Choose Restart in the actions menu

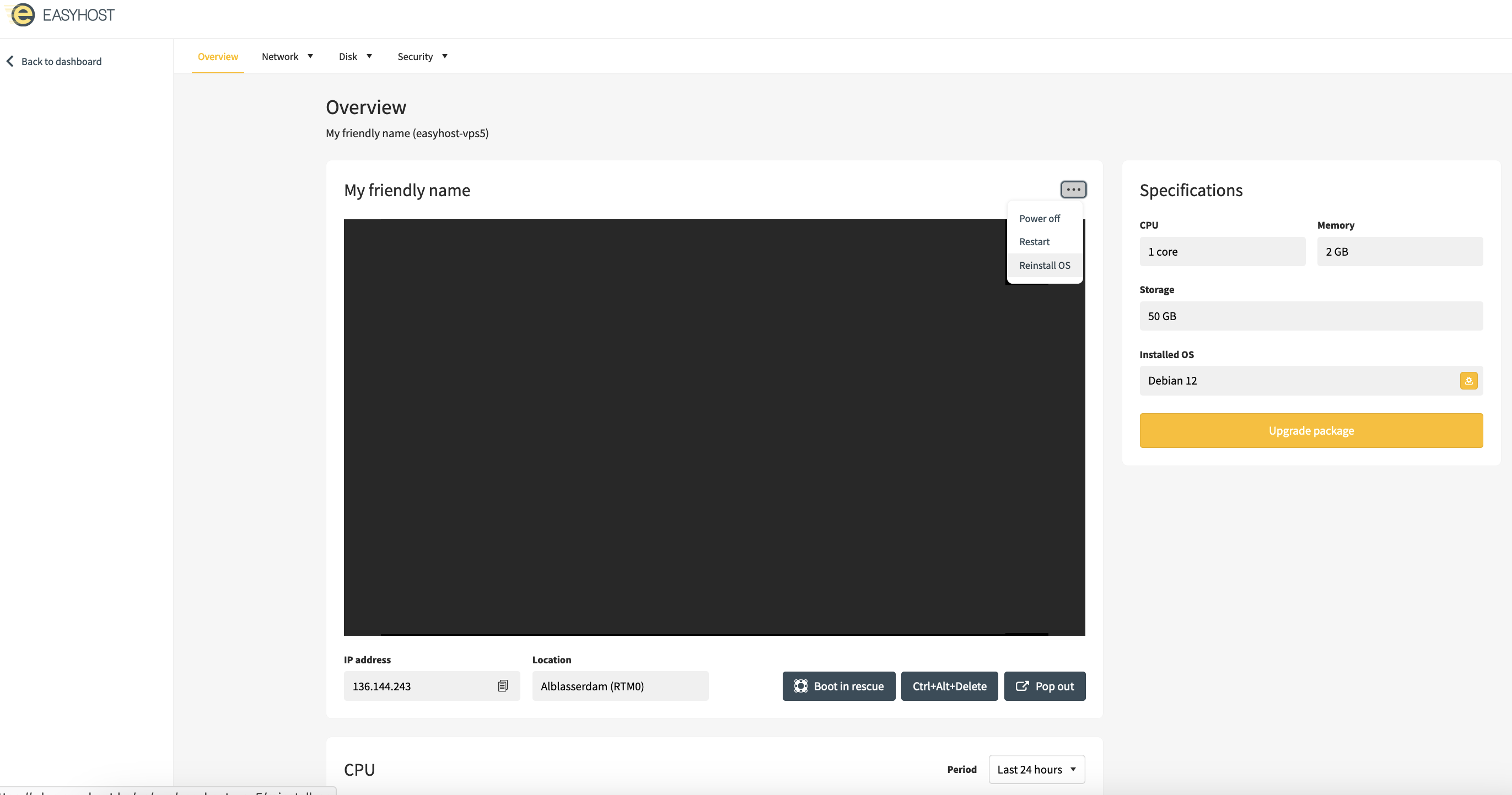(x=1034, y=242)
